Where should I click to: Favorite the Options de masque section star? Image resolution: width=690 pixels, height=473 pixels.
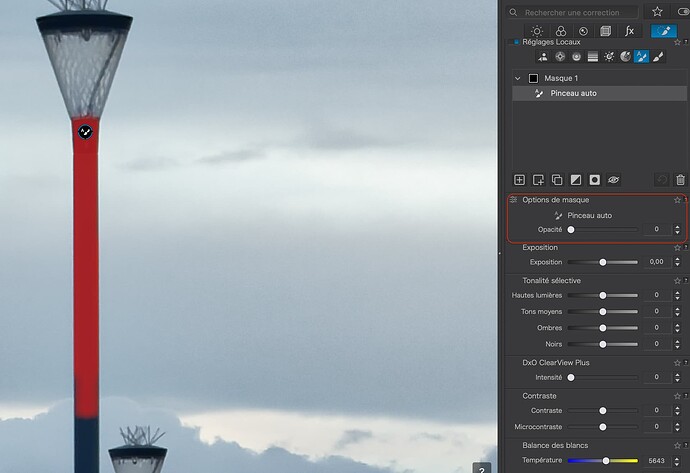click(x=677, y=200)
